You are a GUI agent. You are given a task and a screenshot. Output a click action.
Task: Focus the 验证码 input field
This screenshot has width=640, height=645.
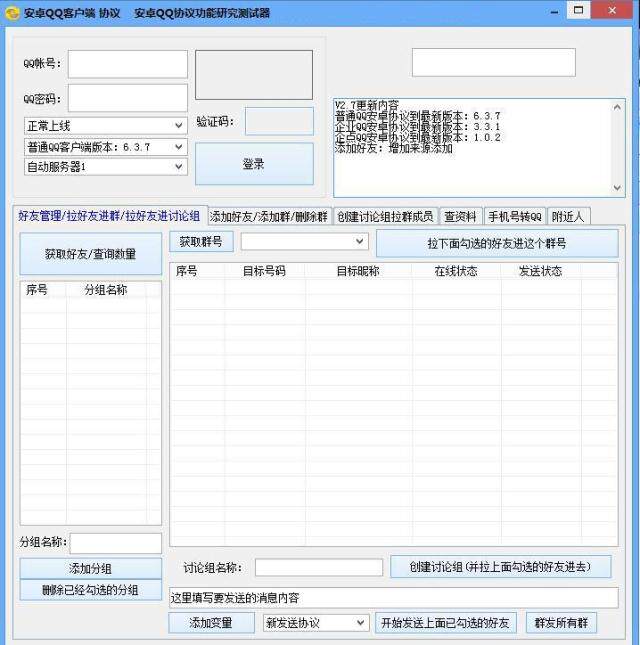[x=279, y=121]
